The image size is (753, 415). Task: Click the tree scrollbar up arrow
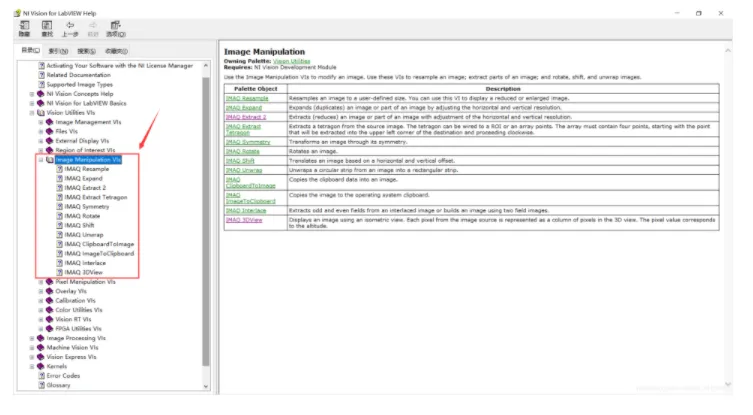point(206,65)
